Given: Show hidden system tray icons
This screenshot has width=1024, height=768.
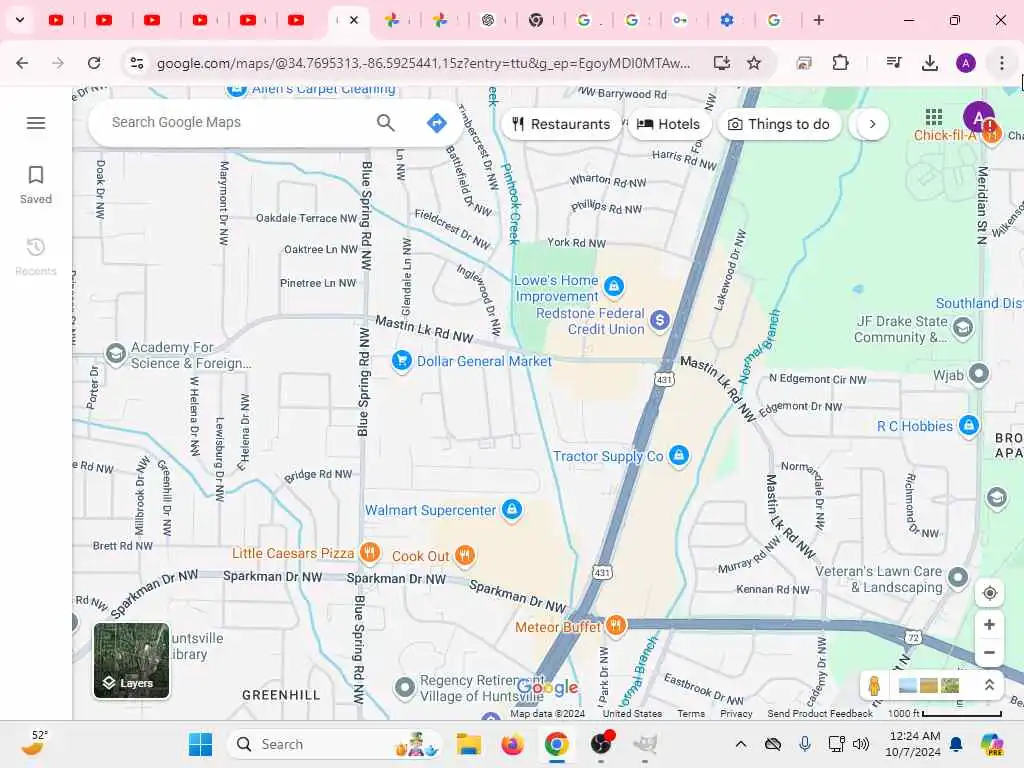Looking at the screenshot, I should (741, 744).
